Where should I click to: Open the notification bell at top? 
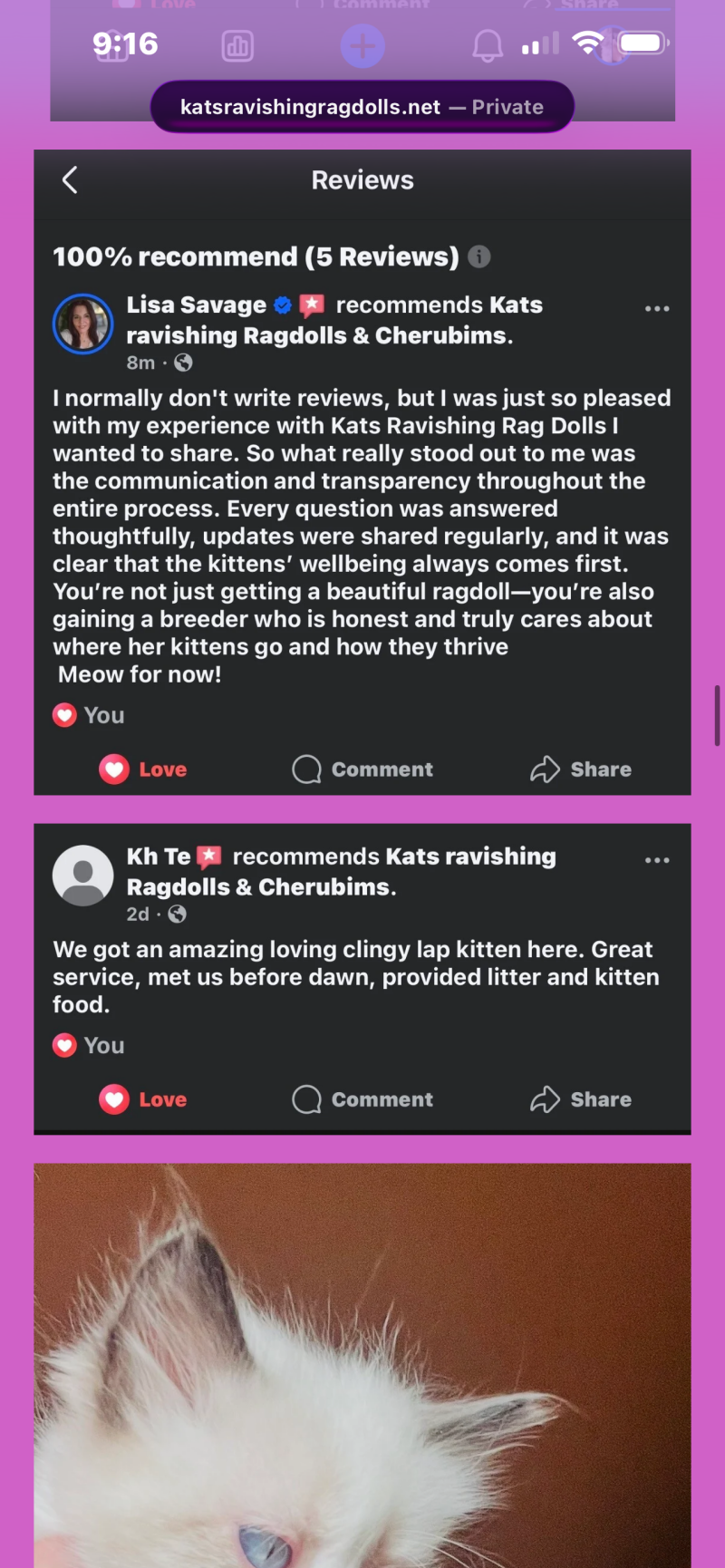[488, 45]
